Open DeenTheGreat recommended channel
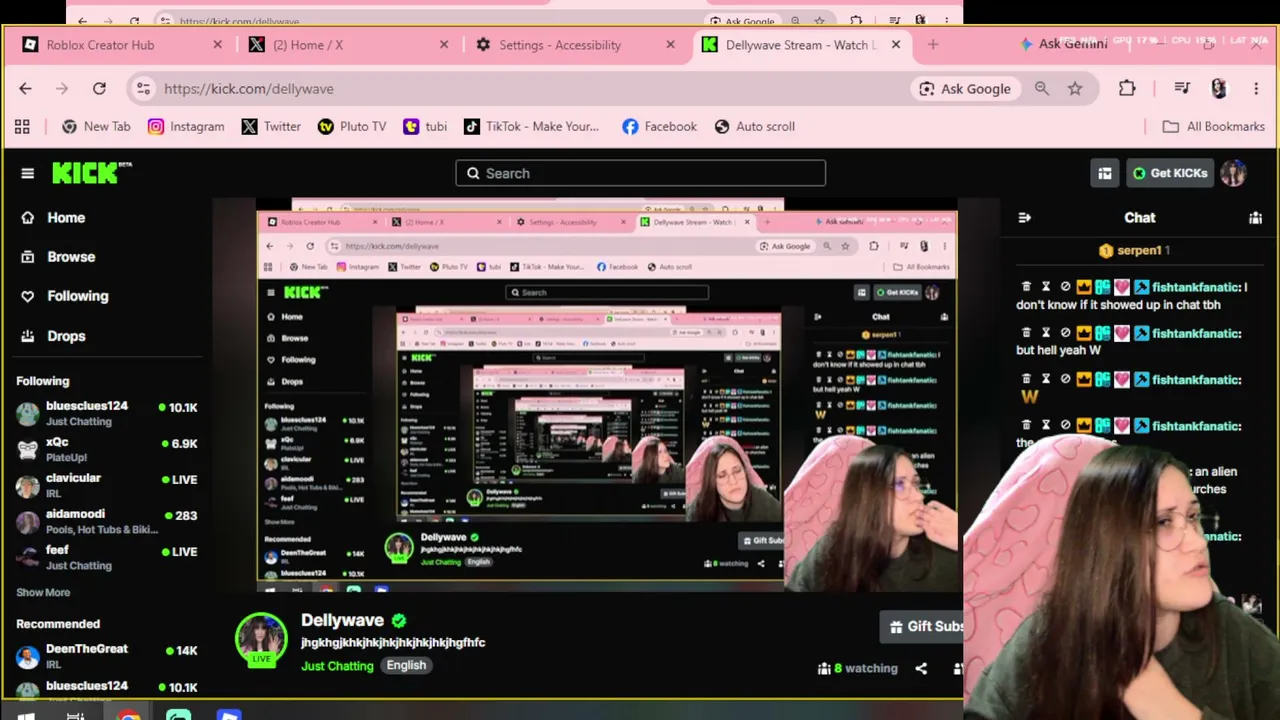This screenshot has width=1280, height=720. point(106,656)
